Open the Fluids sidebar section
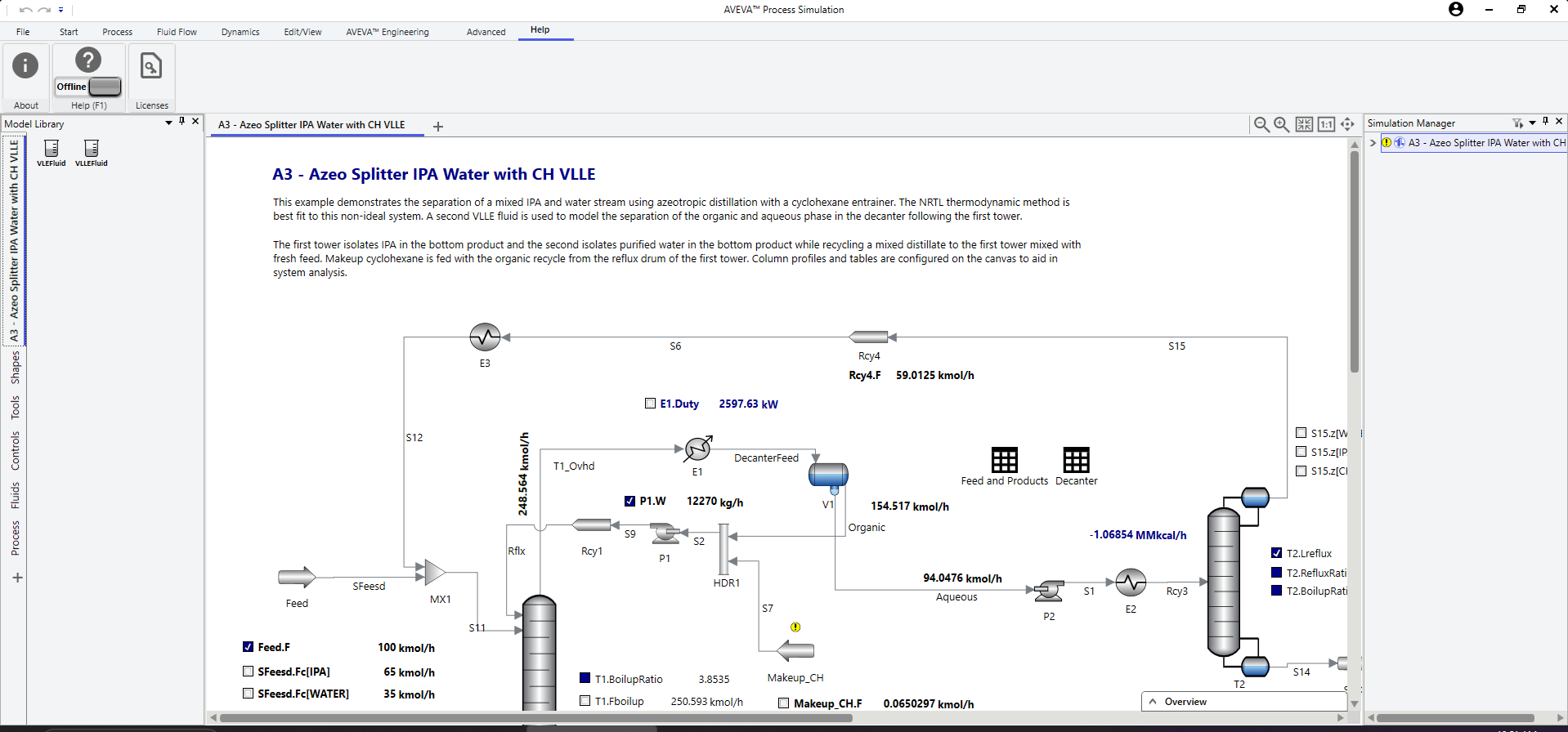The width and height of the screenshot is (1568, 732). [x=15, y=495]
